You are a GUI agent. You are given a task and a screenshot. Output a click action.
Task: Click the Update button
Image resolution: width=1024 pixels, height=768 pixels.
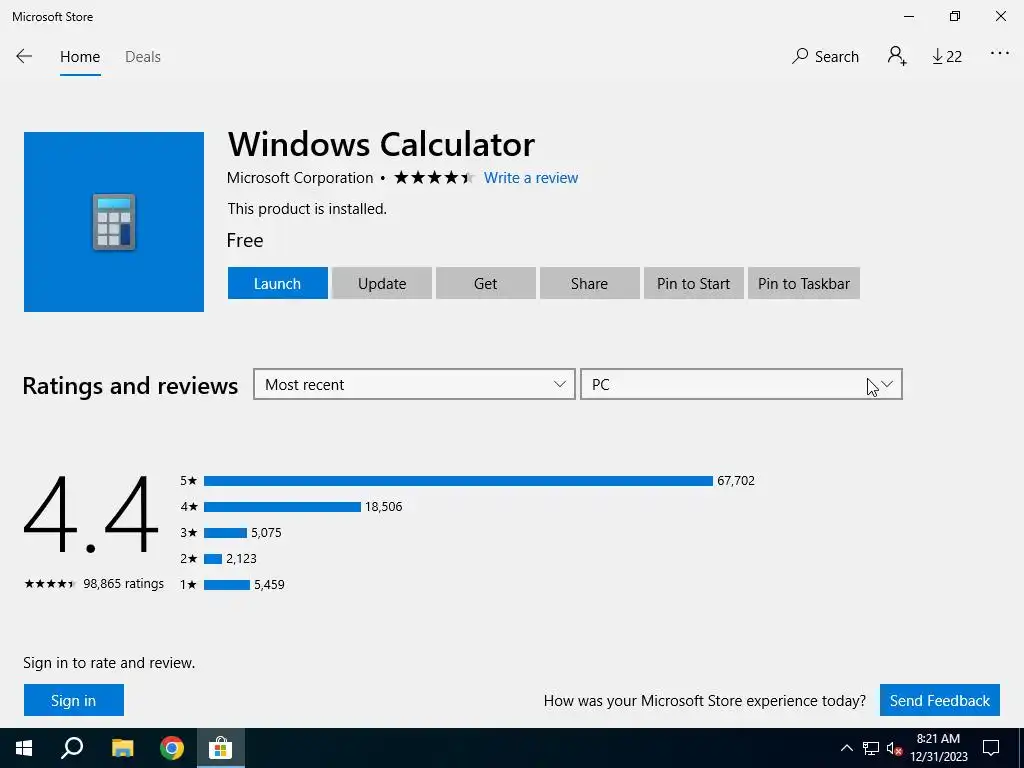point(382,283)
